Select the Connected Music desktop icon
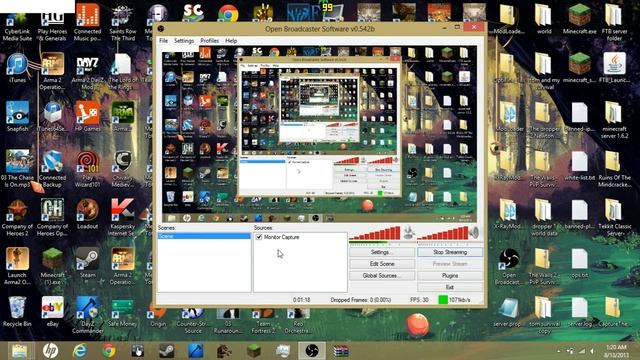 click(x=87, y=22)
